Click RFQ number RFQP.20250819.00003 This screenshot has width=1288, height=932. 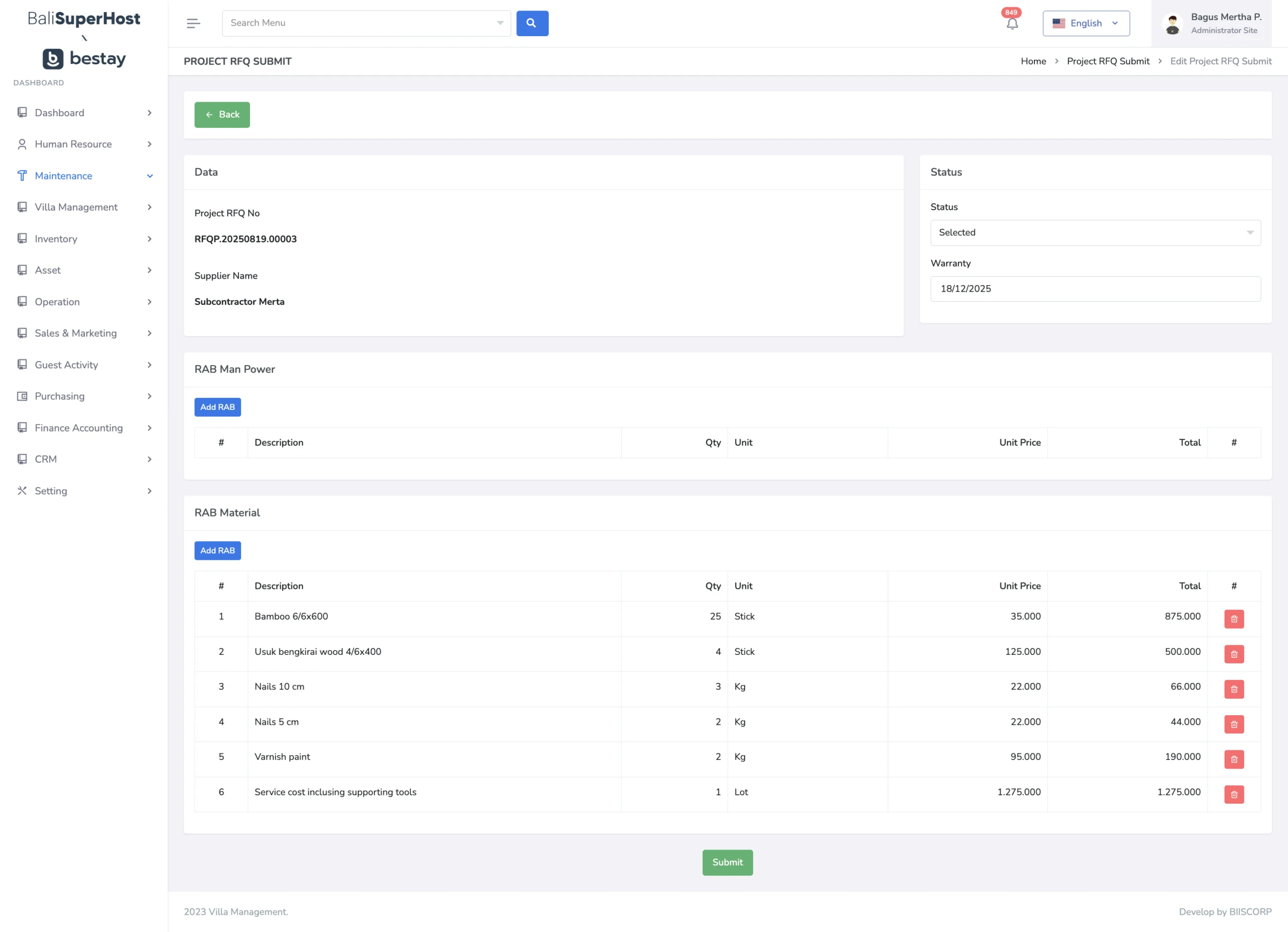(x=246, y=239)
